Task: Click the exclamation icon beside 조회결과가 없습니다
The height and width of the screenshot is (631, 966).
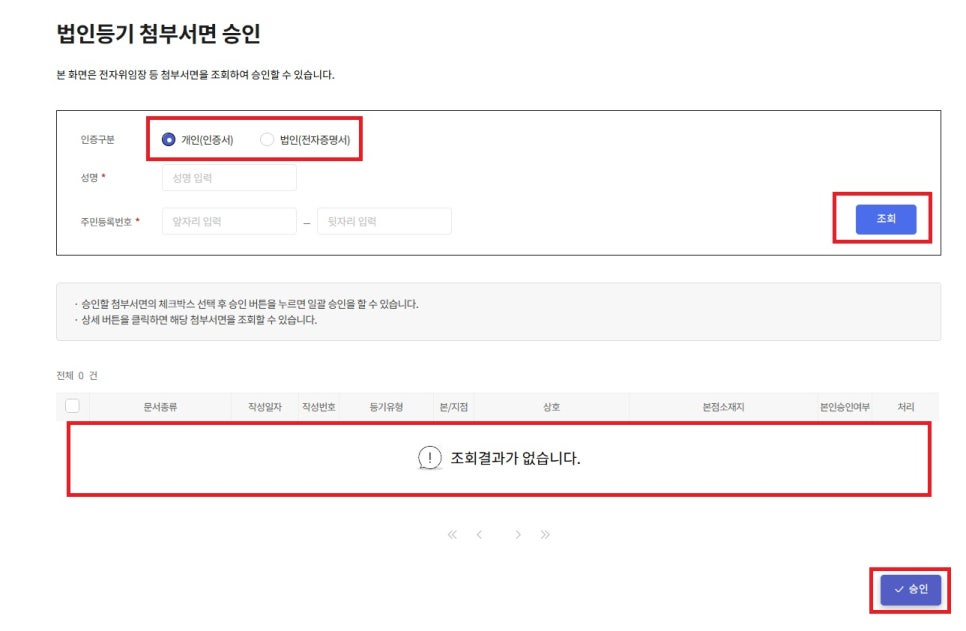Action: 429,458
